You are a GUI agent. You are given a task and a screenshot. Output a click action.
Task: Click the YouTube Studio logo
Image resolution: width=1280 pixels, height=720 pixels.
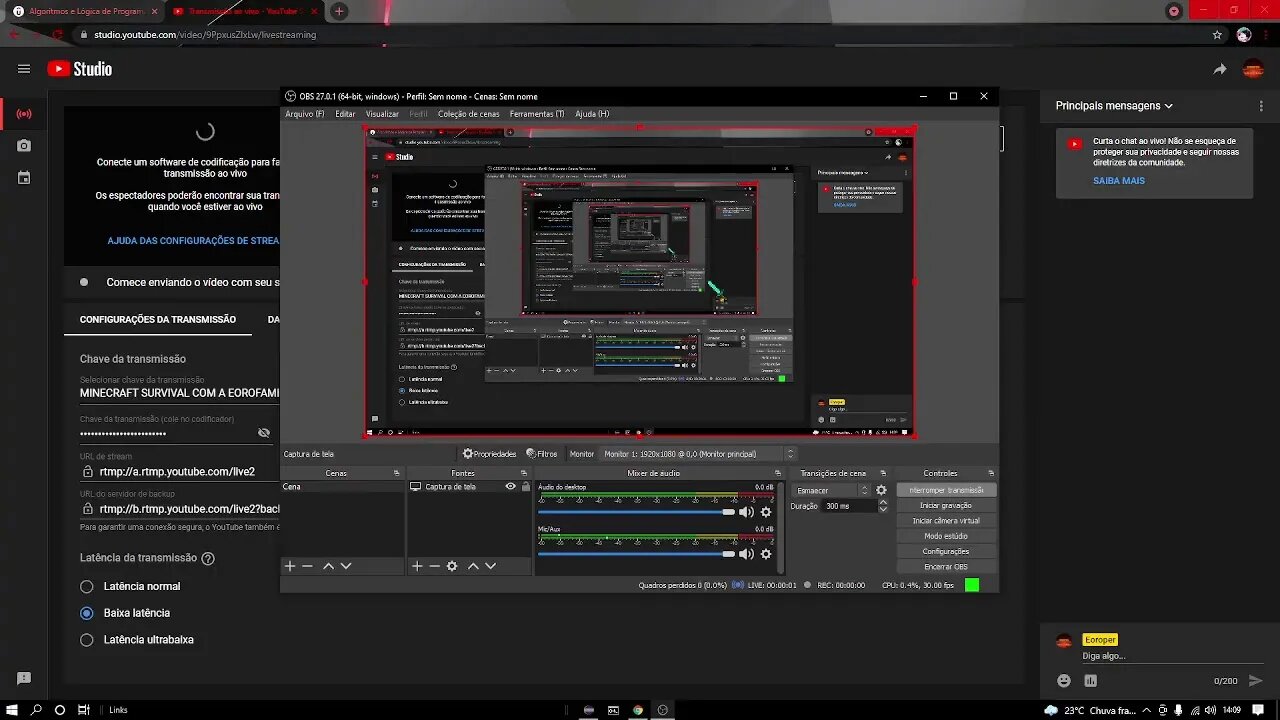pos(80,69)
